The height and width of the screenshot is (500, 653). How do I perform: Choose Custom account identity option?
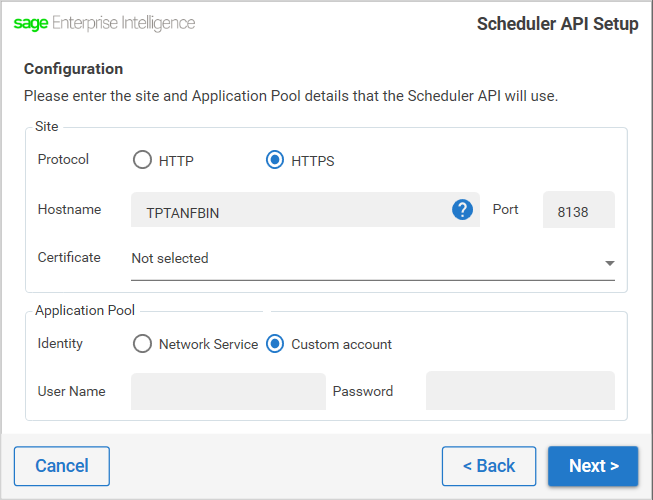275,344
